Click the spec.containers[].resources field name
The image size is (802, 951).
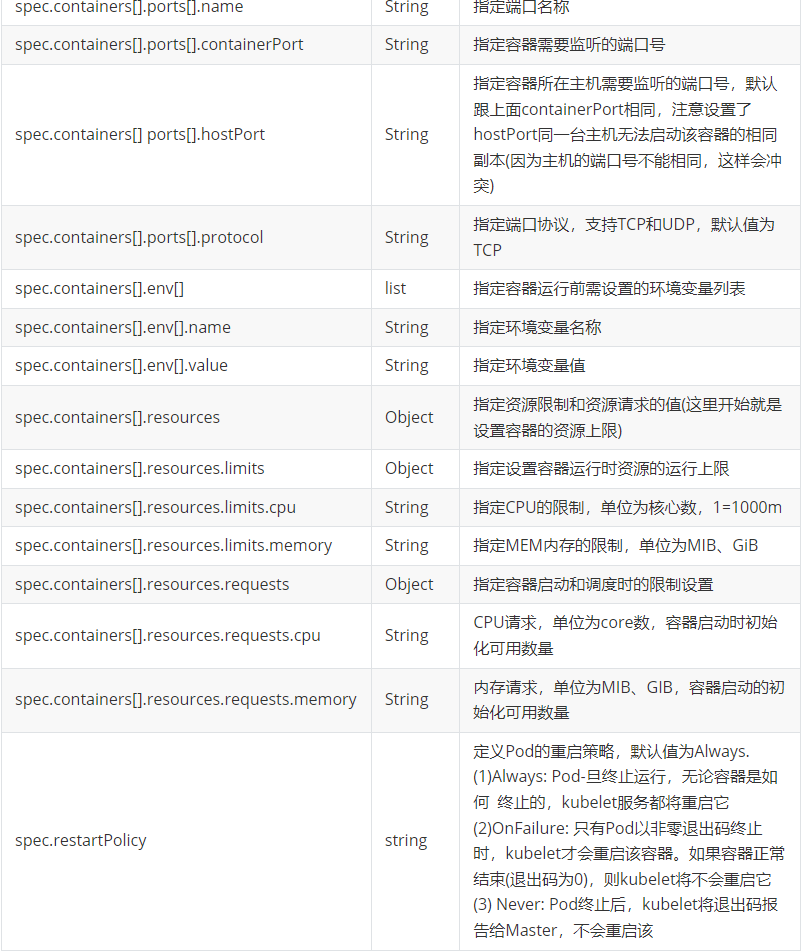tap(117, 417)
